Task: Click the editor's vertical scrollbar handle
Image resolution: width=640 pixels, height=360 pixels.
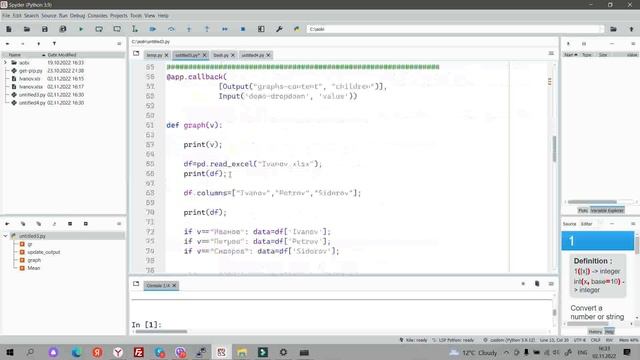Action: [x=554, y=149]
